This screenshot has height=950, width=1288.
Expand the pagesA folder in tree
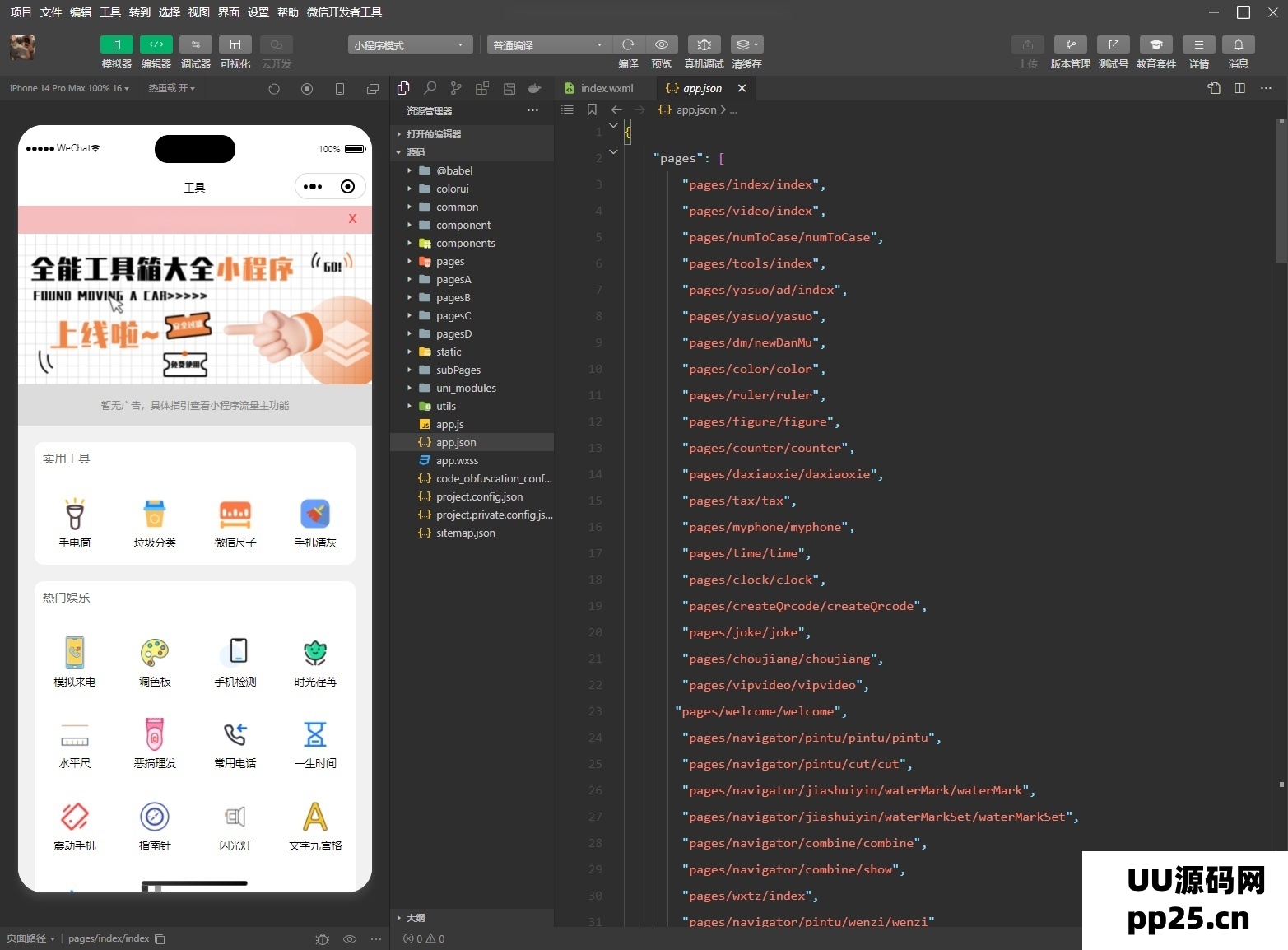coord(453,279)
